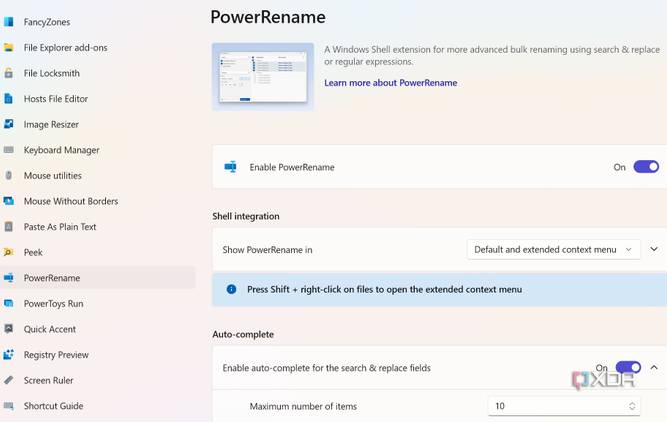Toggle auto-complete for search & replace fields
The height and width of the screenshot is (422, 667).
tap(628, 367)
